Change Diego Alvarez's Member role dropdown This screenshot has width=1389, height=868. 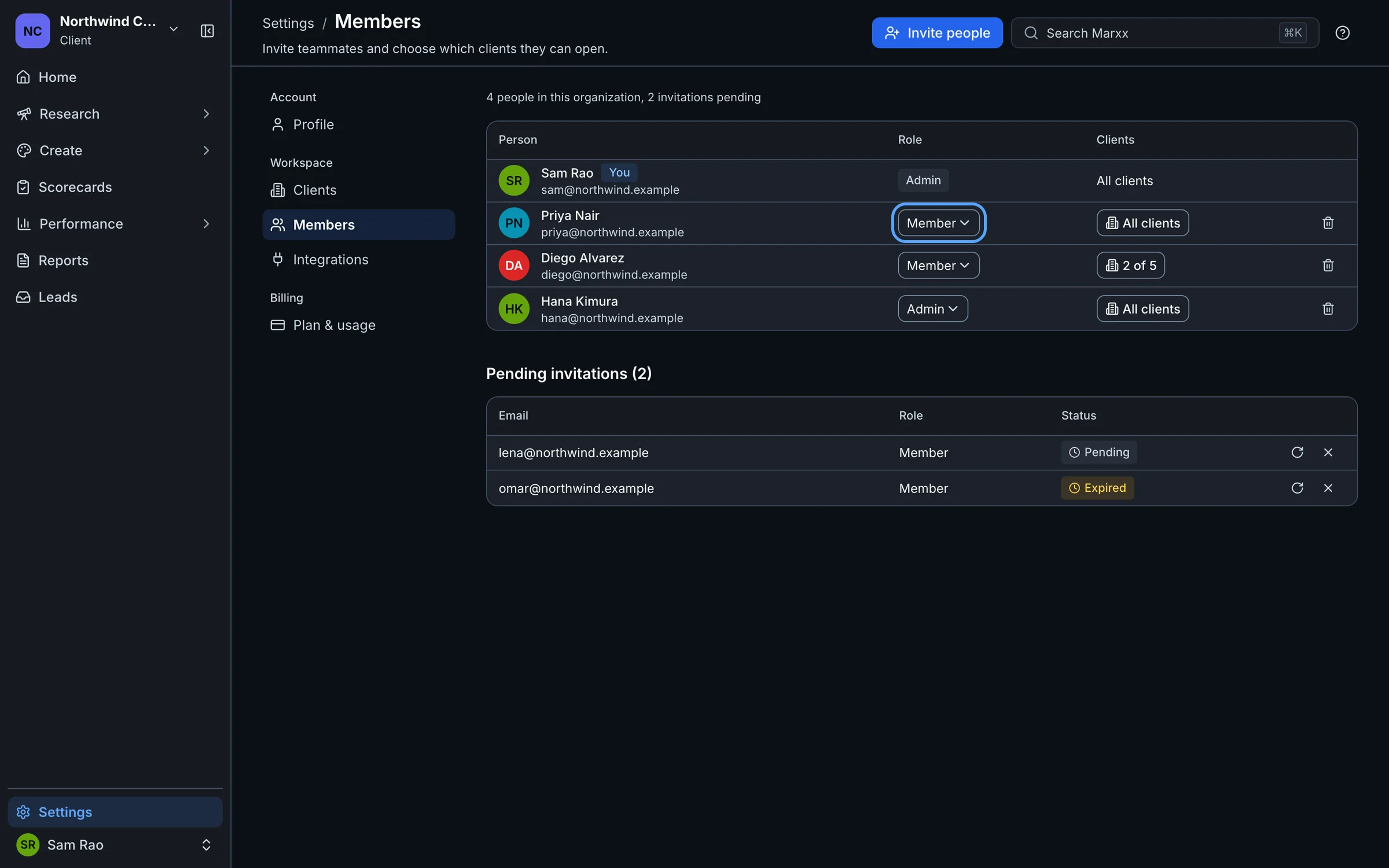938,265
